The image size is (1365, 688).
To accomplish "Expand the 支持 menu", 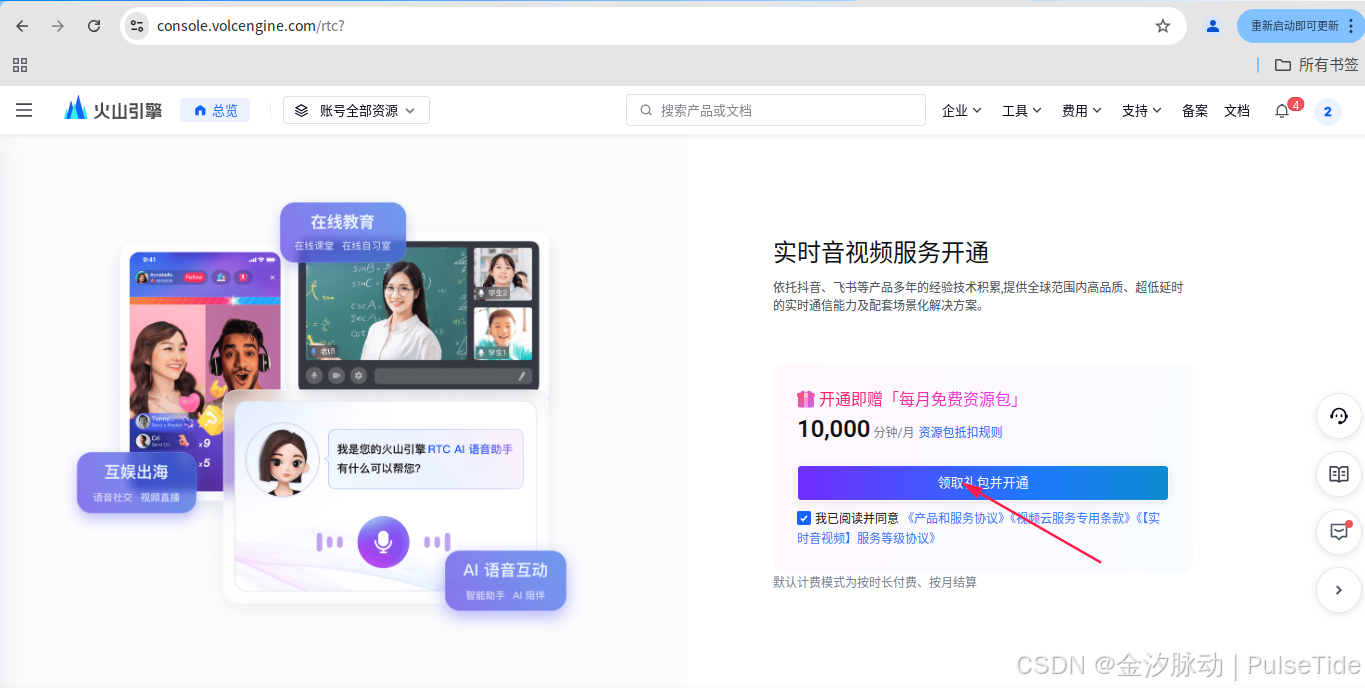I will (1142, 111).
